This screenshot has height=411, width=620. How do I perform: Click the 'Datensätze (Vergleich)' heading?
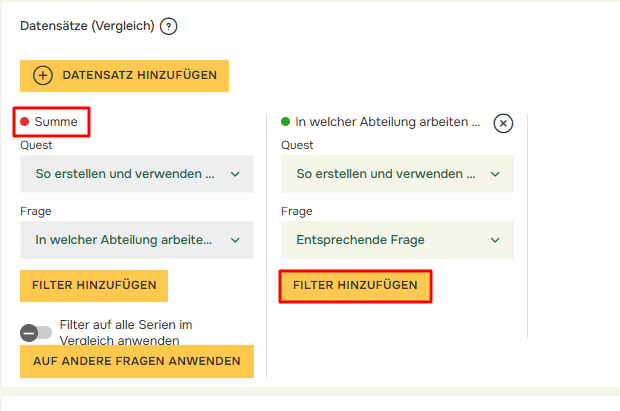pos(87,27)
